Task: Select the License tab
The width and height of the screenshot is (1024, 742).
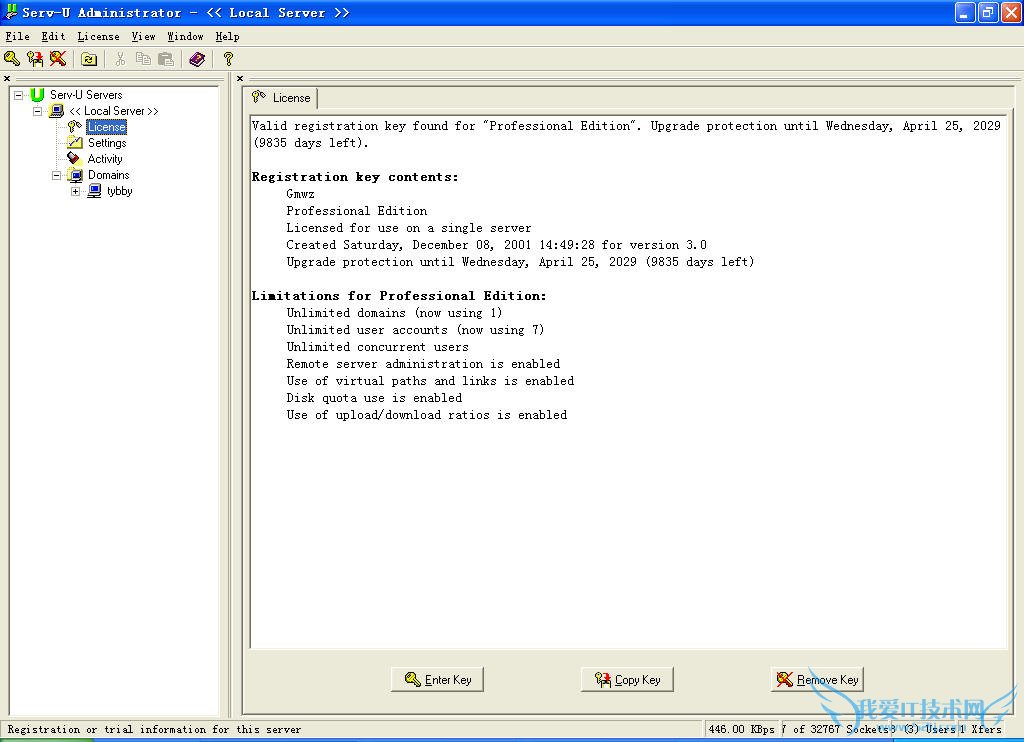Action: pyautogui.click(x=281, y=98)
